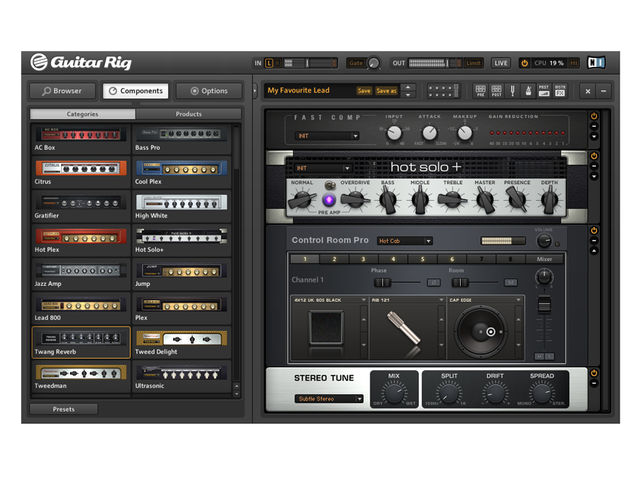This screenshot has height=480, width=640.
Task: Toggle the Stereo Tune power button
Action: pyautogui.click(x=594, y=373)
